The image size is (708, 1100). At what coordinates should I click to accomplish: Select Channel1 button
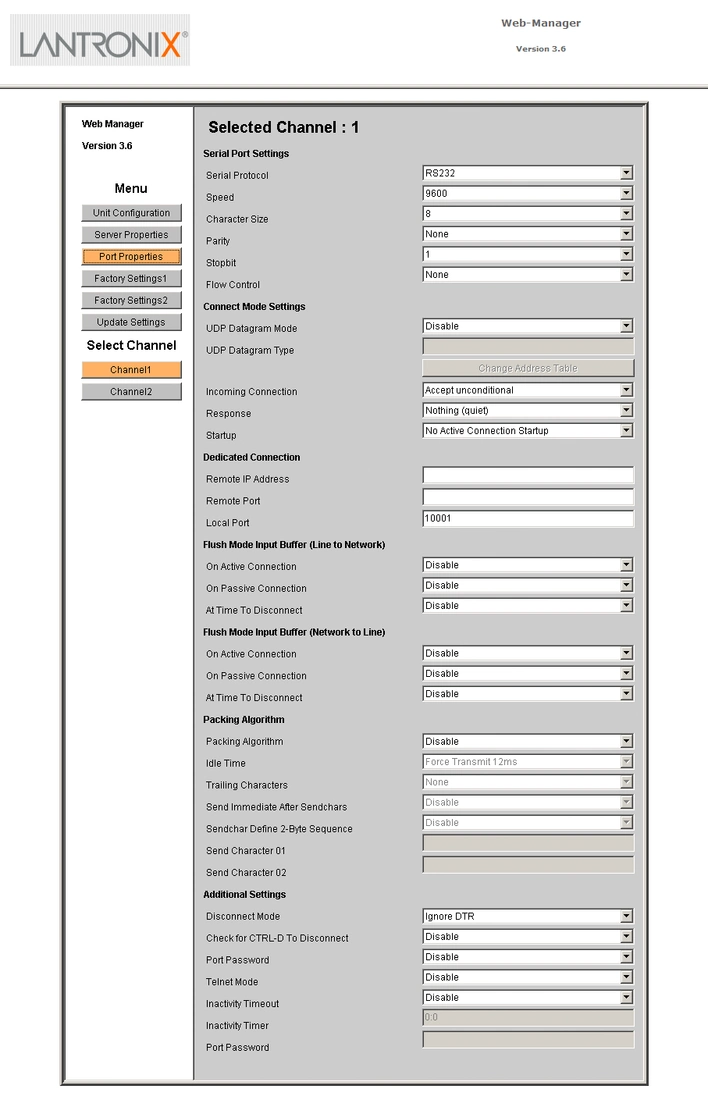click(131, 370)
